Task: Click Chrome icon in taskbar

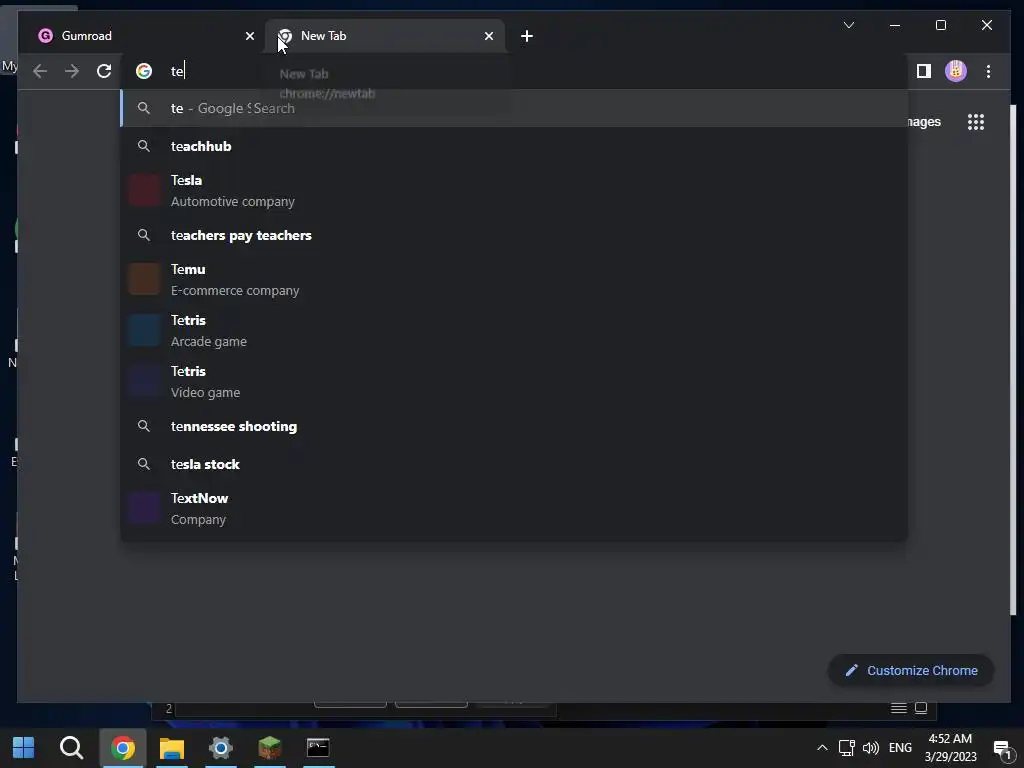Action: pos(123,748)
